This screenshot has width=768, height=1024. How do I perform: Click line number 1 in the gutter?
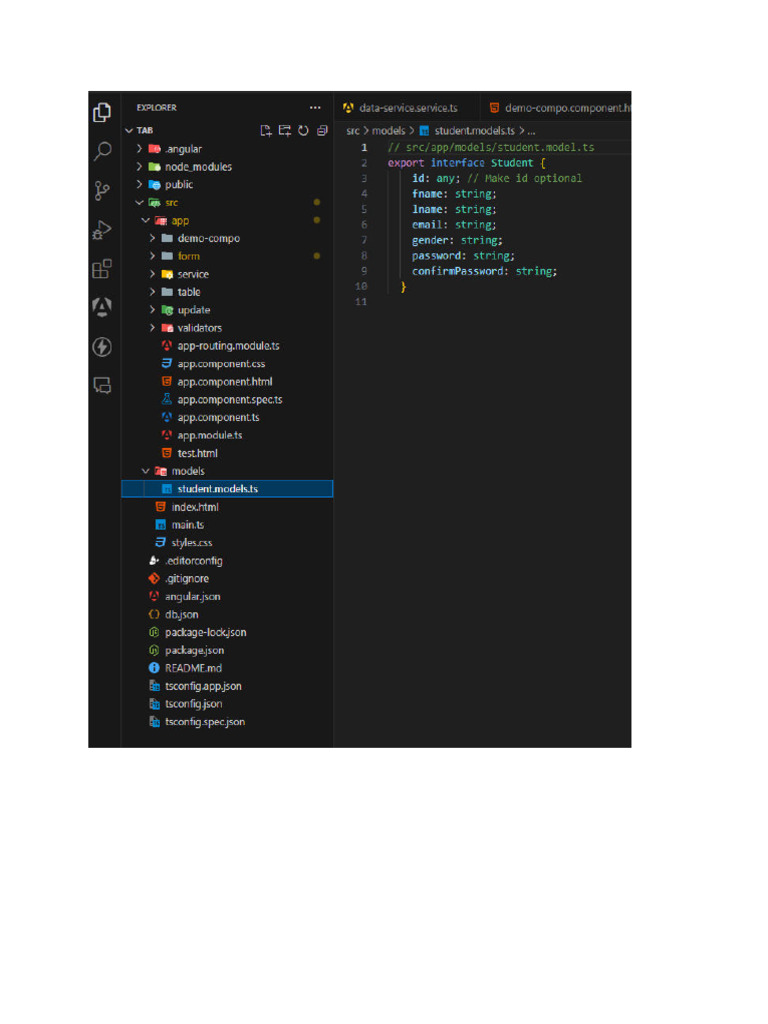[x=364, y=148]
